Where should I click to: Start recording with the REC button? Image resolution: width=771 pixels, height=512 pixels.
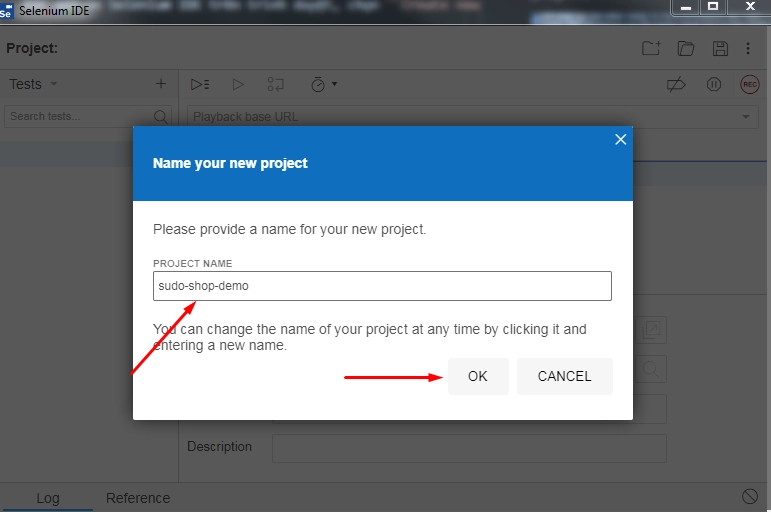point(749,85)
